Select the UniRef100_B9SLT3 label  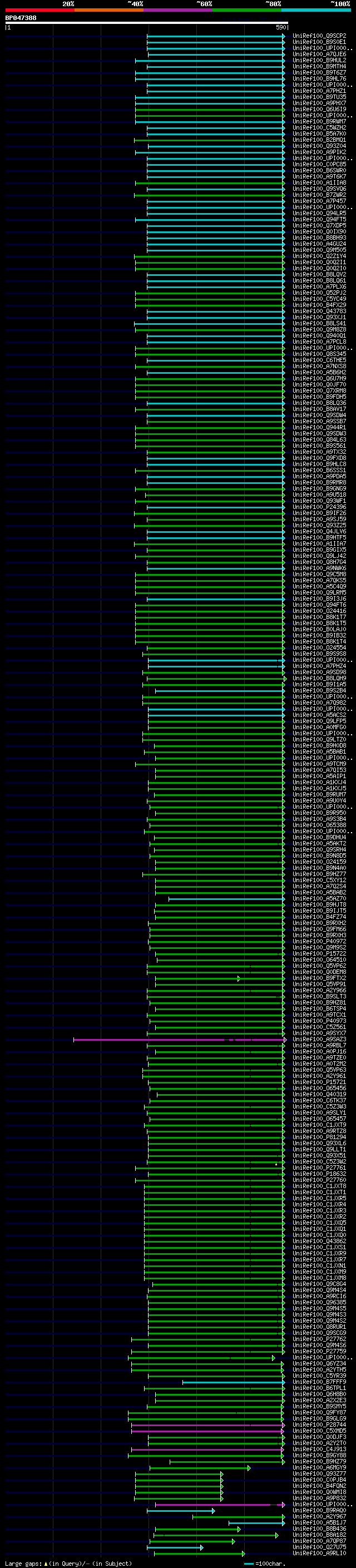[319, 996]
